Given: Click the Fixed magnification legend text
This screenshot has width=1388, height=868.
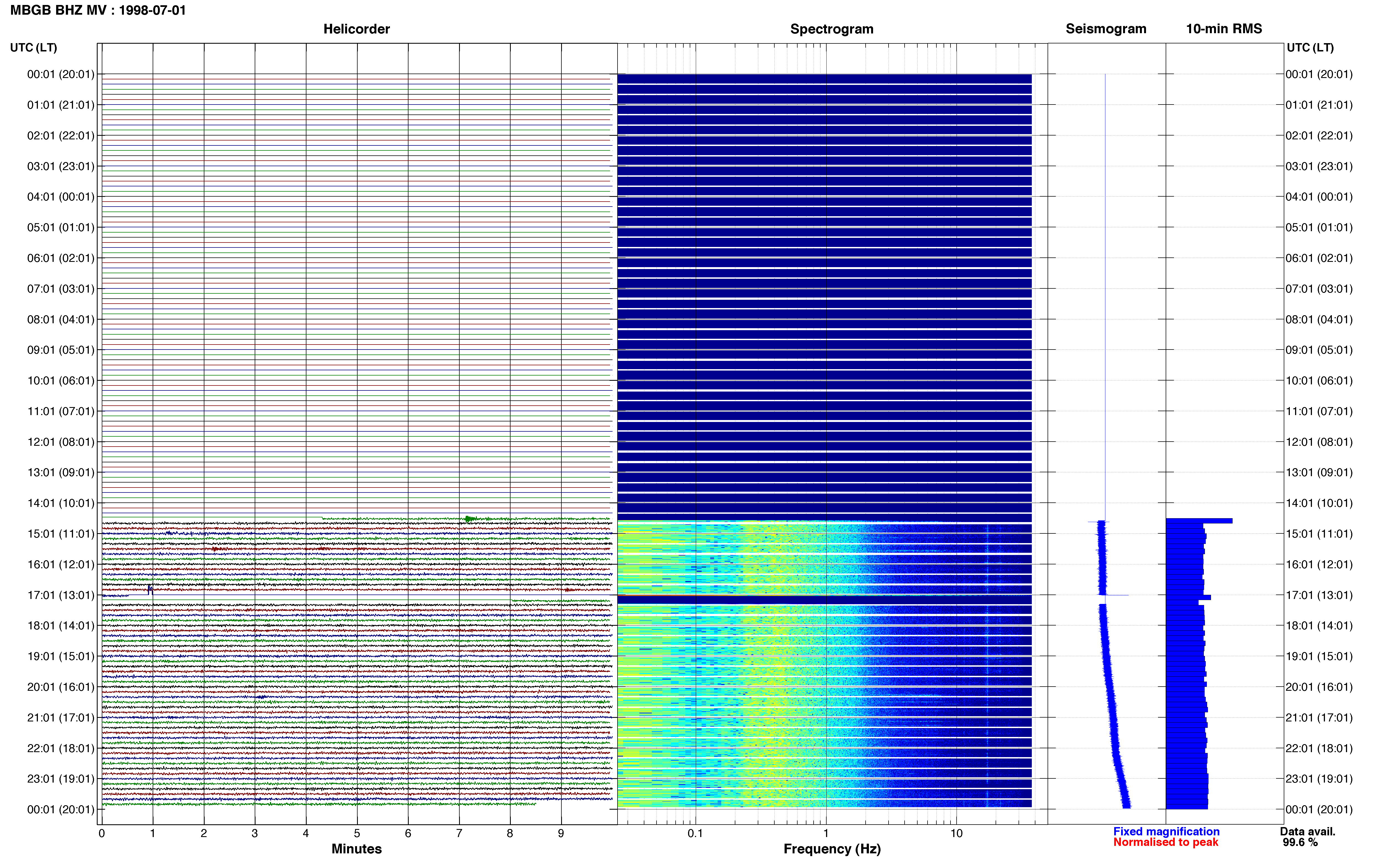Looking at the screenshot, I should [1166, 831].
